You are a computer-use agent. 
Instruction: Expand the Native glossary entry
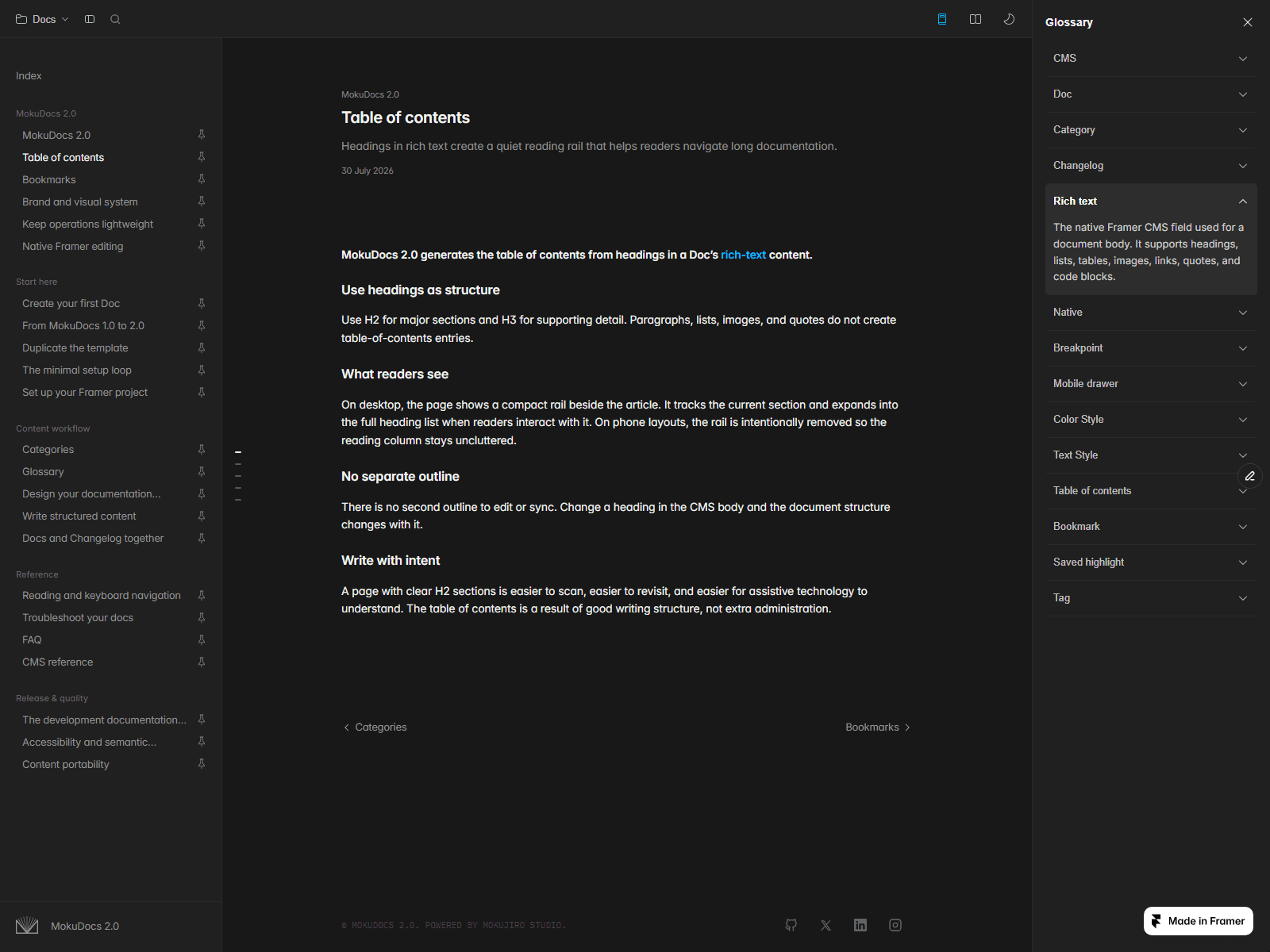1151,313
